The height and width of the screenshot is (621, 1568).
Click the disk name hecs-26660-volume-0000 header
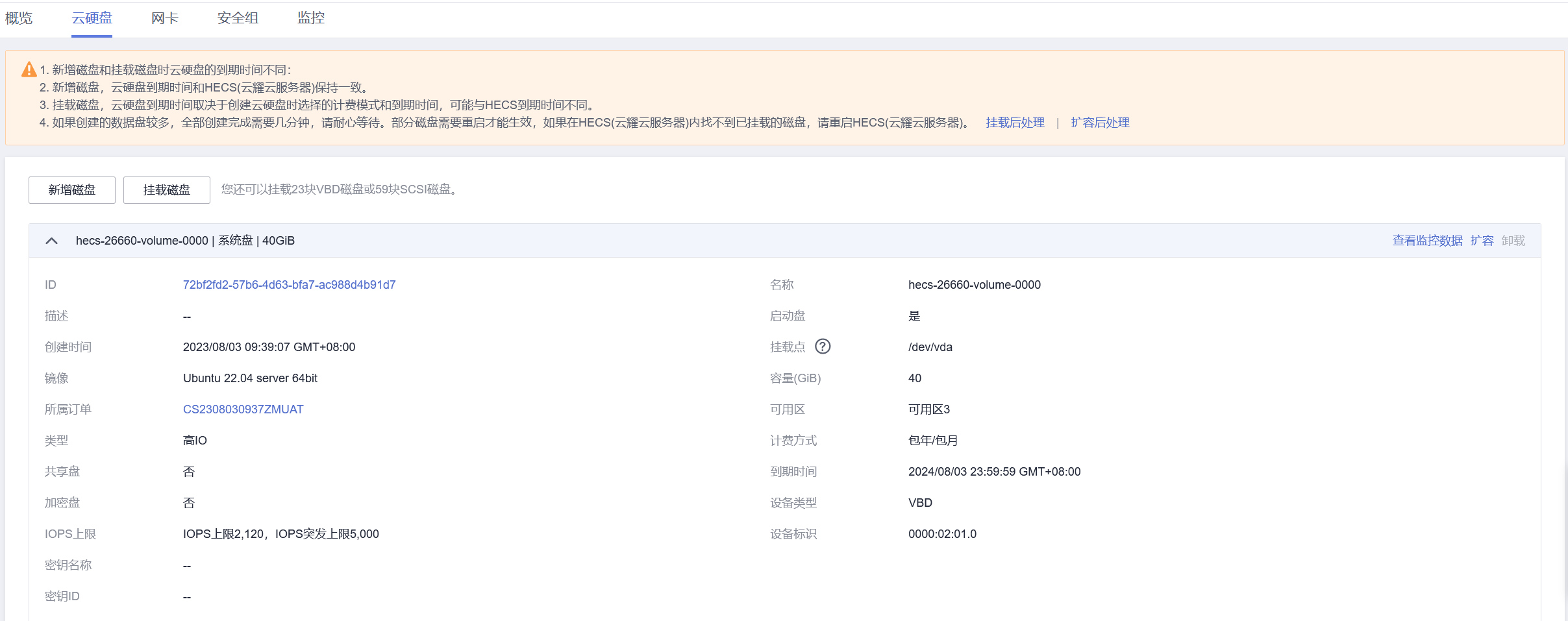click(x=142, y=240)
